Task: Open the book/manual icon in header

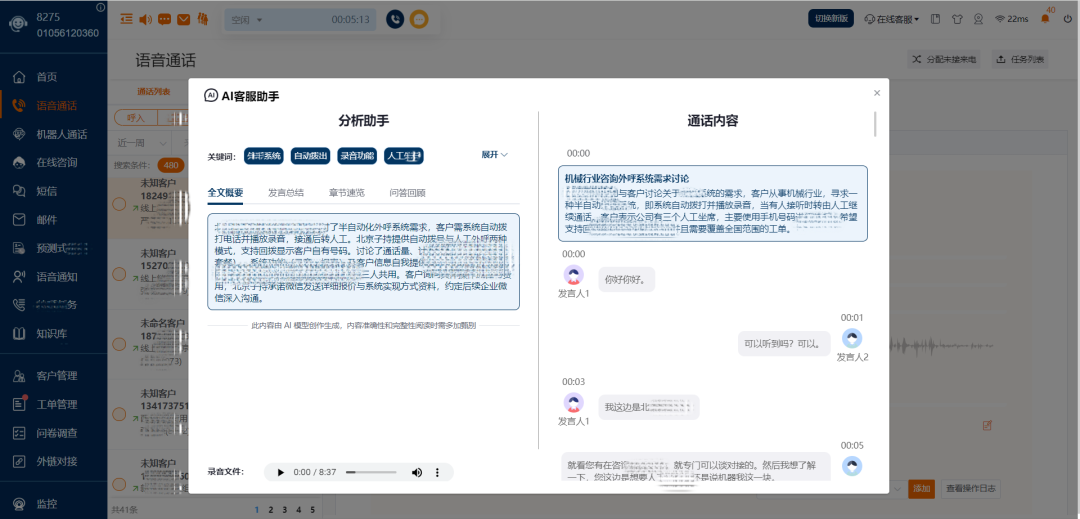Action: click(935, 19)
